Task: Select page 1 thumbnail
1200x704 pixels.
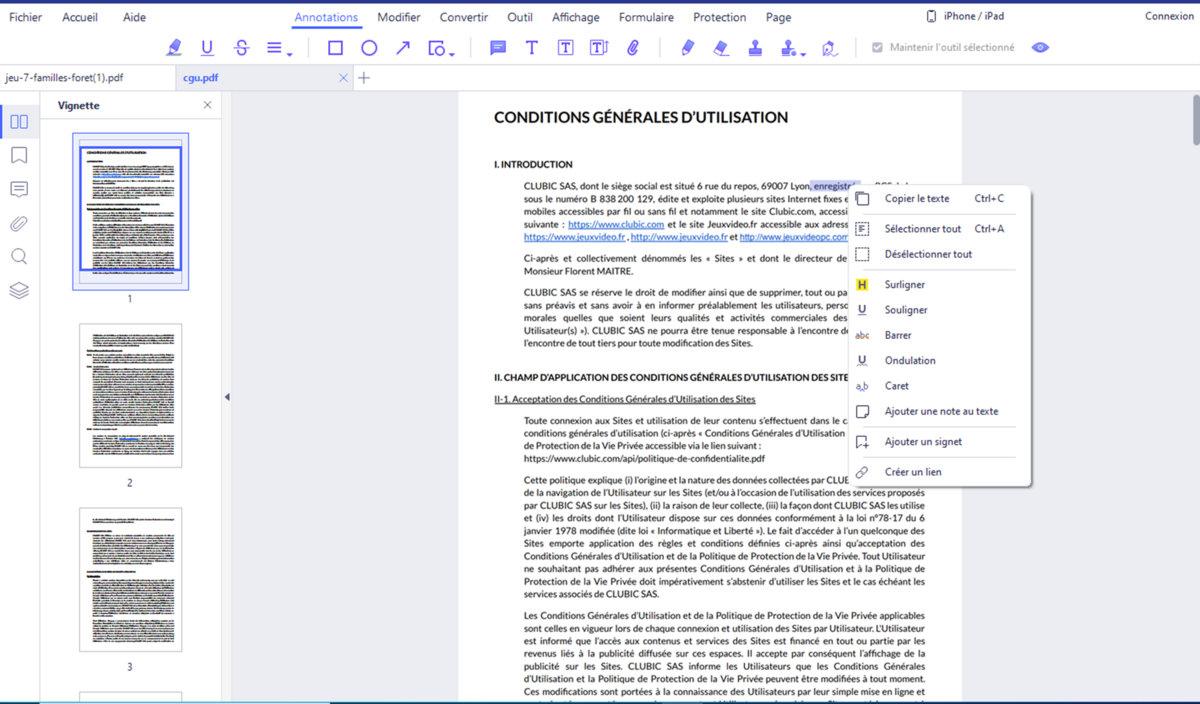Action: pyautogui.click(x=130, y=212)
